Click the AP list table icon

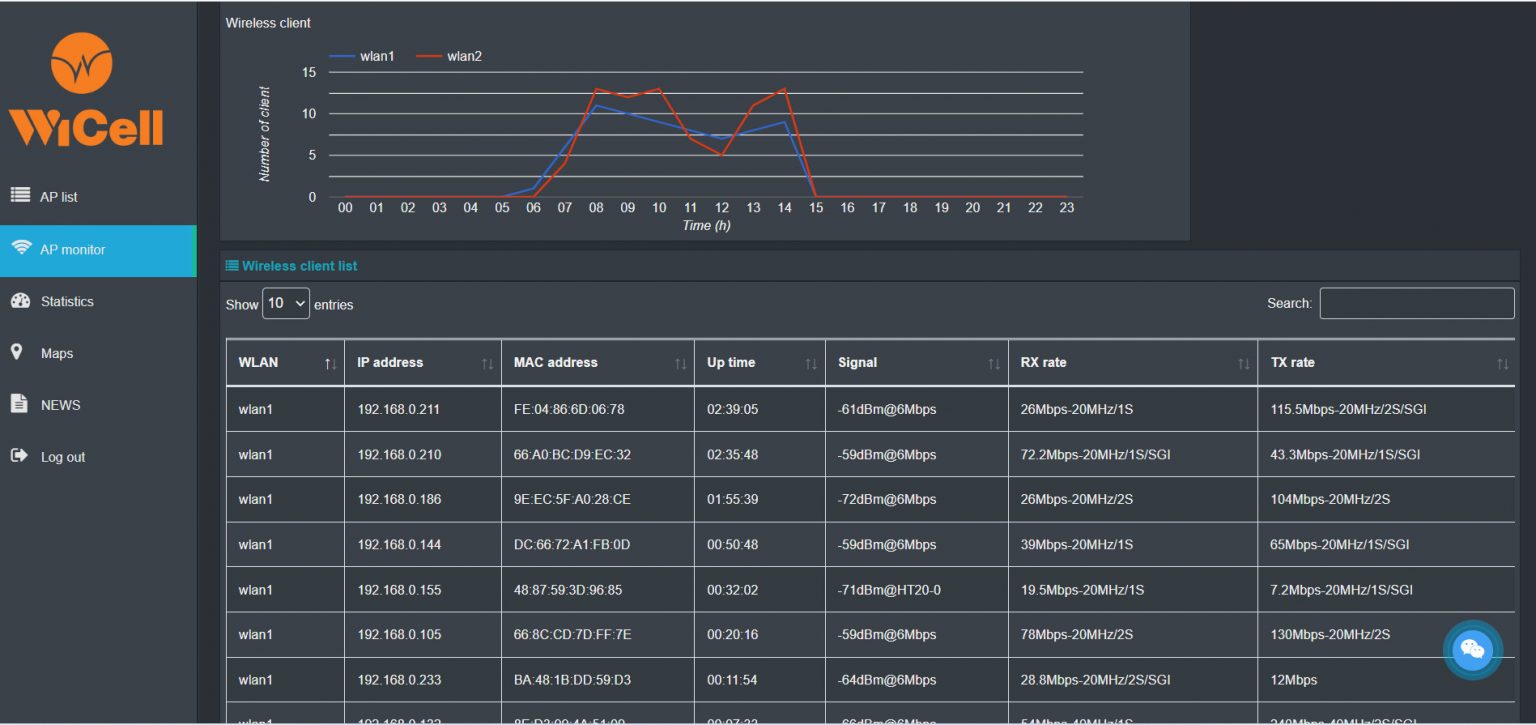[20, 195]
